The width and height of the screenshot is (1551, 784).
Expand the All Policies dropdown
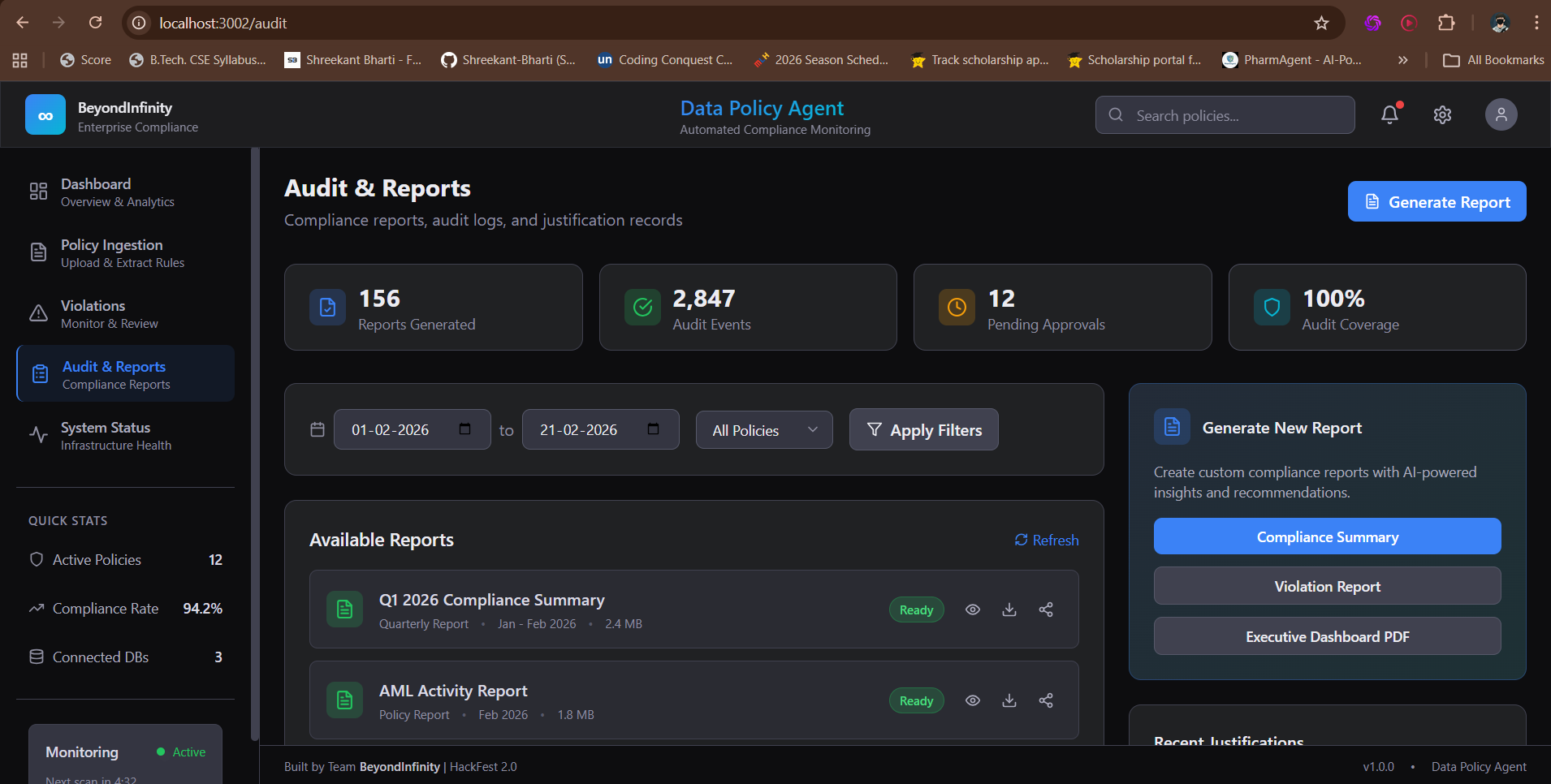[x=764, y=430]
